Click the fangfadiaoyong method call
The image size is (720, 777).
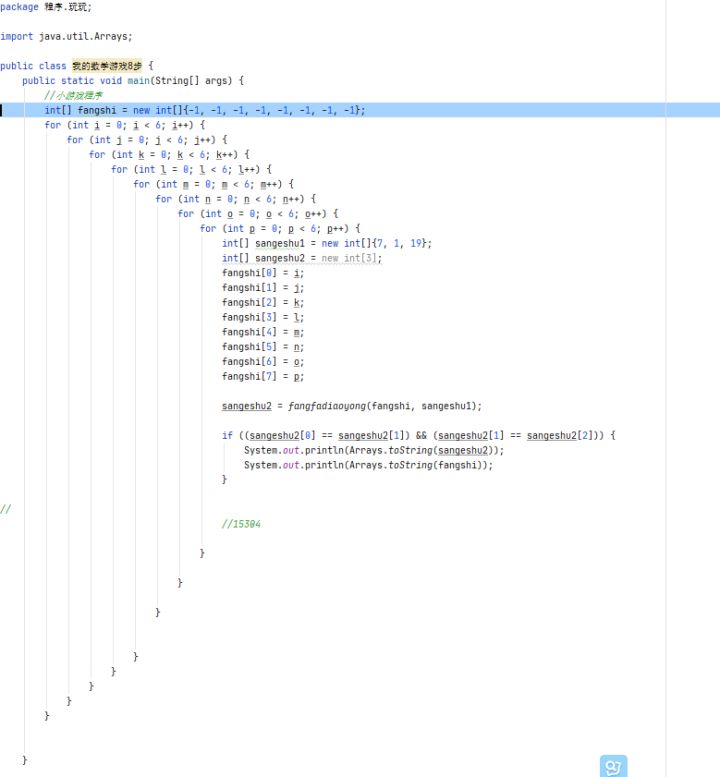(327, 406)
